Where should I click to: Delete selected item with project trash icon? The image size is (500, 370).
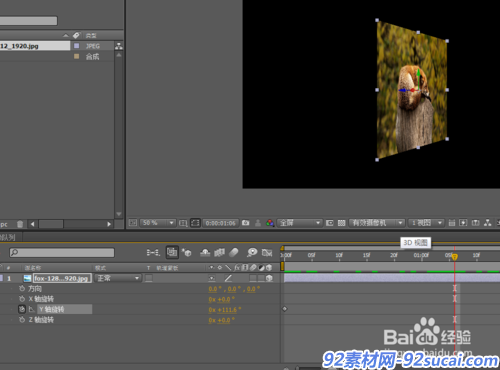pyautogui.click(x=20, y=224)
